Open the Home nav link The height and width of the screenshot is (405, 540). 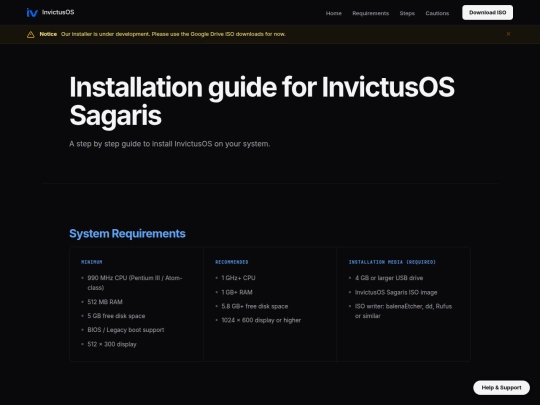coord(334,13)
